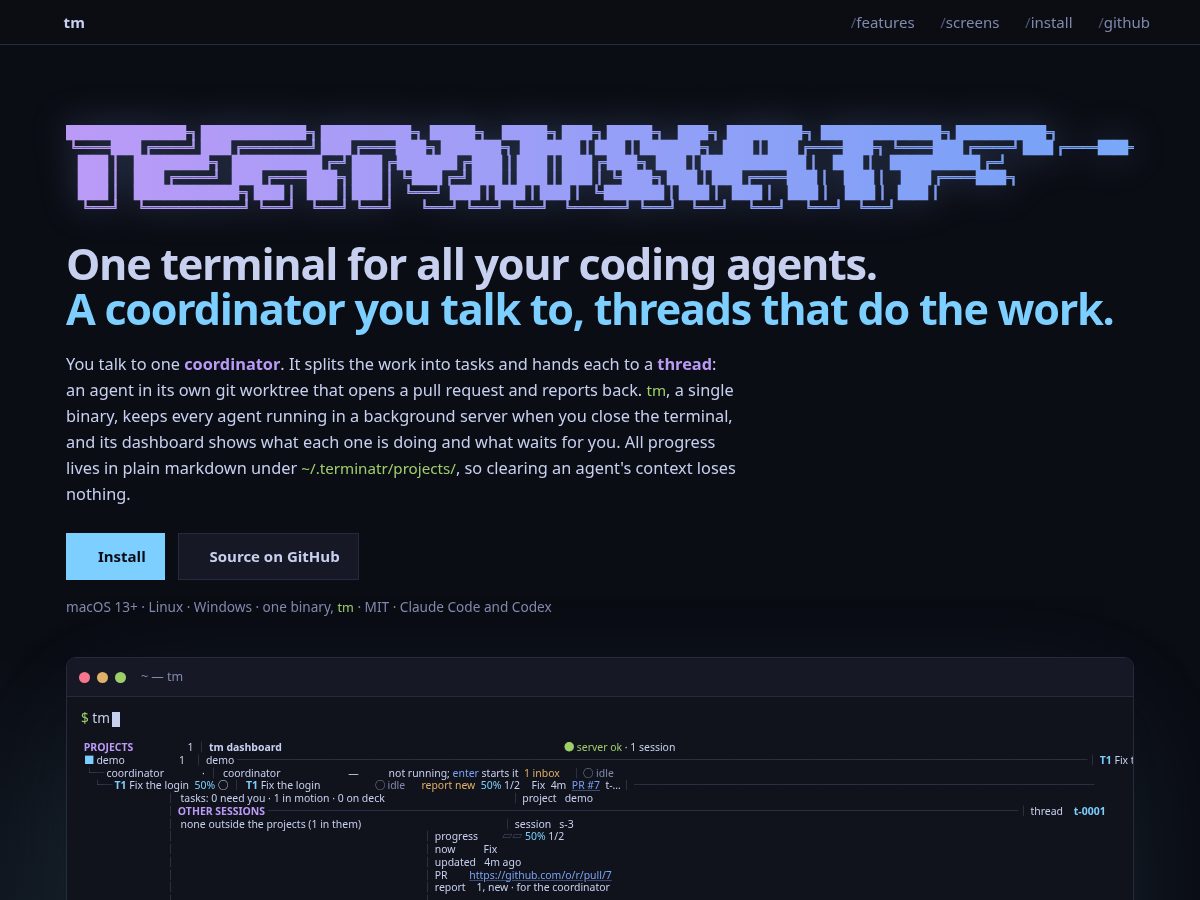This screenshot has height=900, width=1200.
Task: Click the circle after T1 Fix the login 50% in the projects tree
Action: [x=223, y=785]
